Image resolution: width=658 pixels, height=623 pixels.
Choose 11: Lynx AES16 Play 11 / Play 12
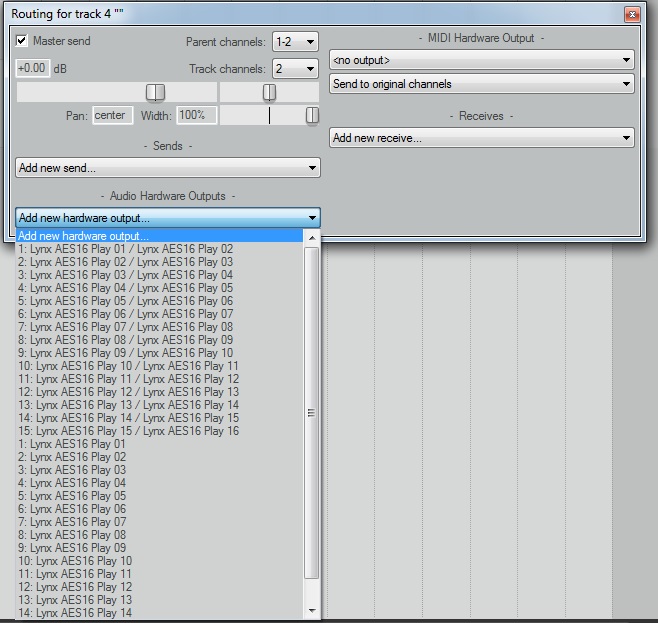pos(159,379)
